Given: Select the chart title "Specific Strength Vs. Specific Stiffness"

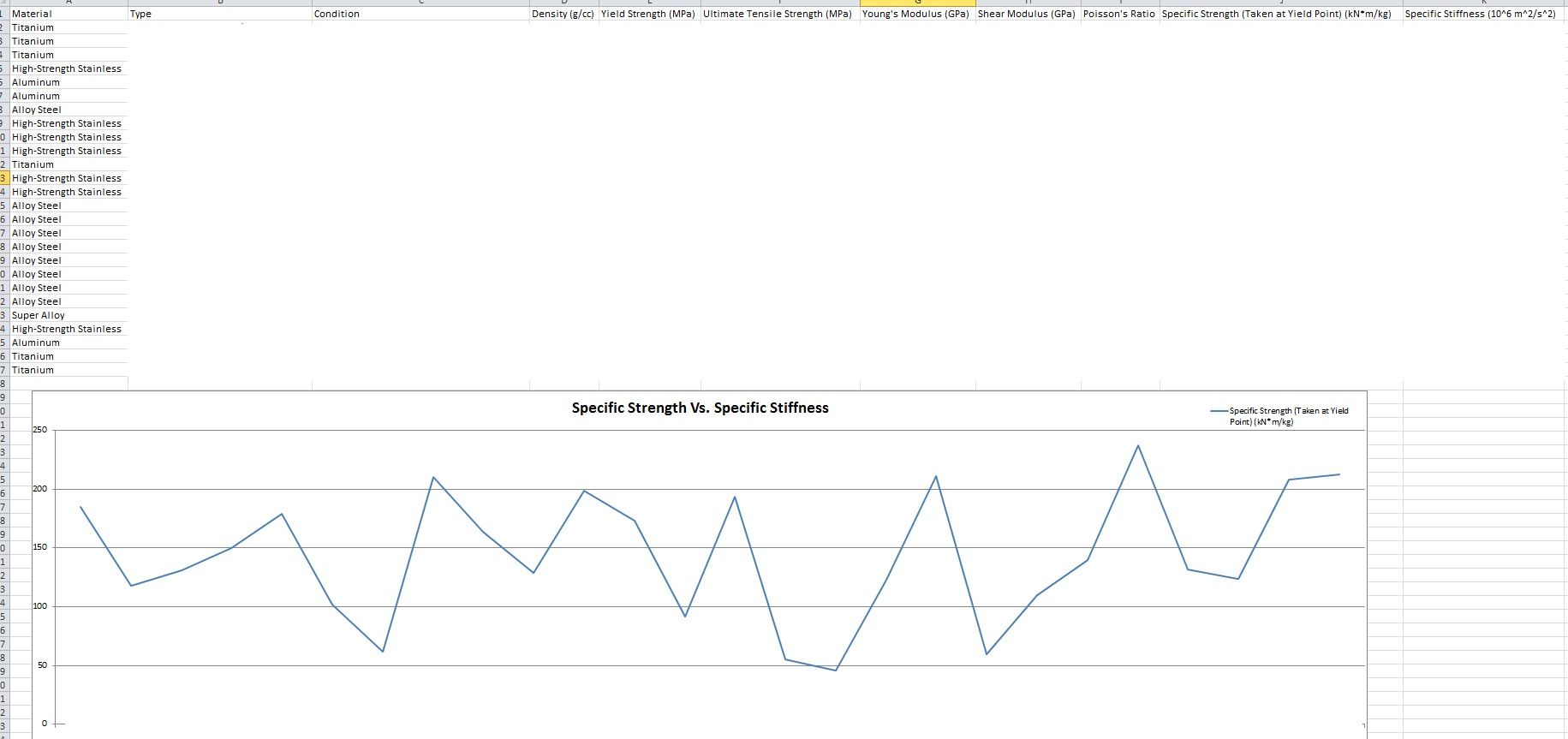Looking at the screenshot, I should click(700, 408).
